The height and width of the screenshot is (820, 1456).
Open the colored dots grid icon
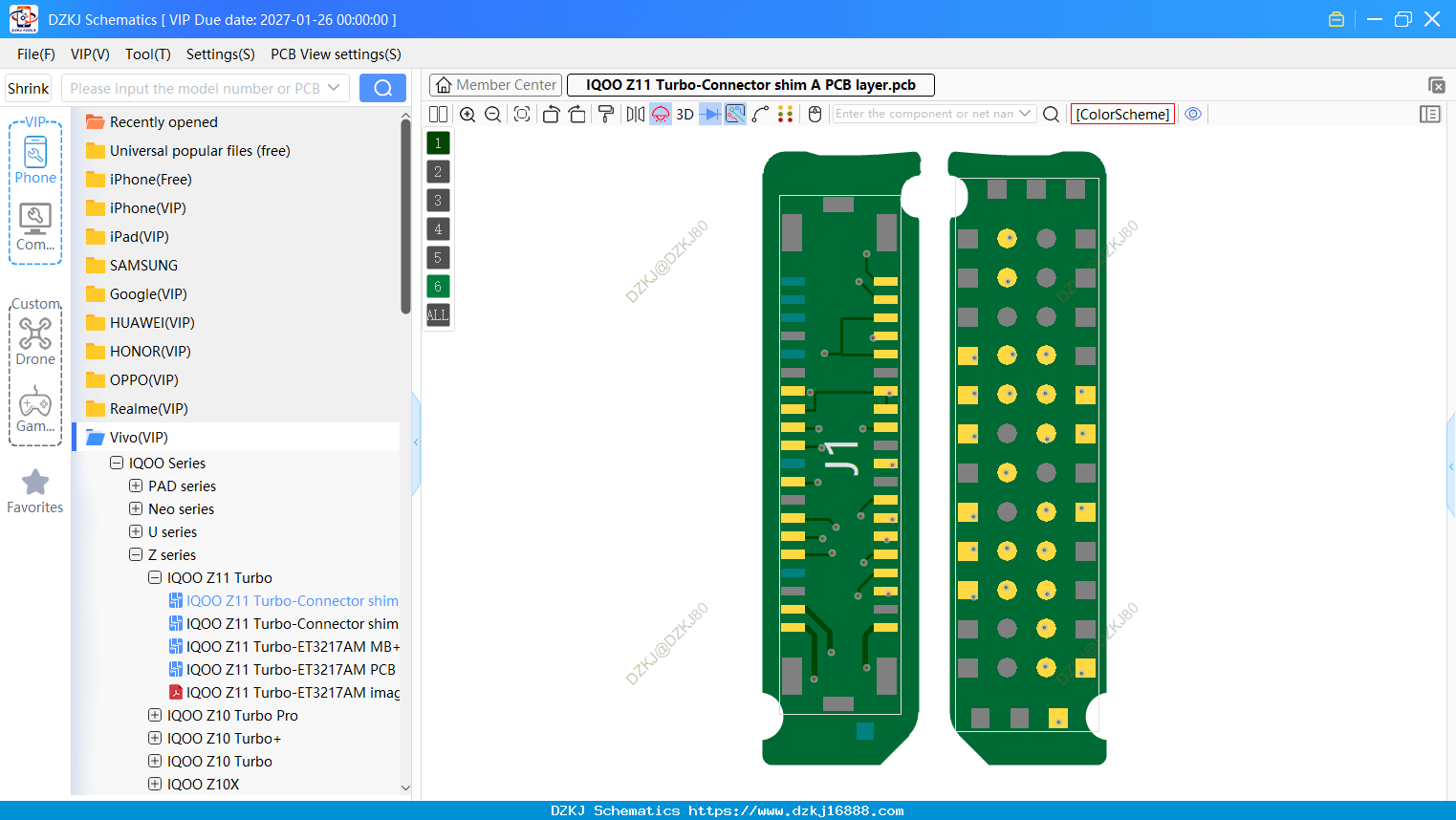pos(785,114)
